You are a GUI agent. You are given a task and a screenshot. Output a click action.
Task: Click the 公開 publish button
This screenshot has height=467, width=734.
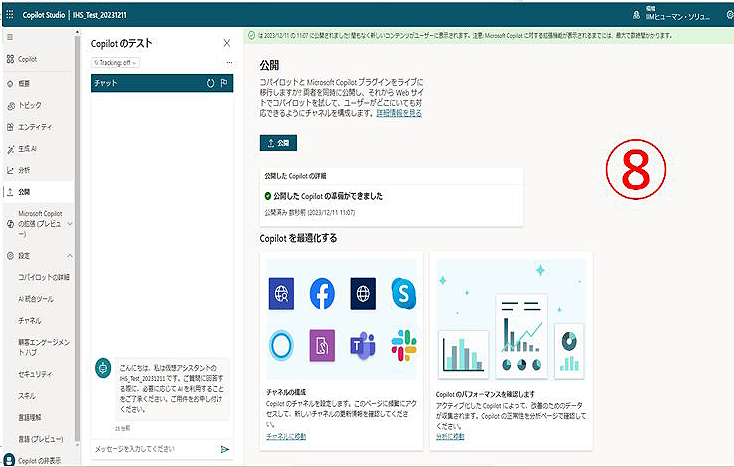pos(278,143)
